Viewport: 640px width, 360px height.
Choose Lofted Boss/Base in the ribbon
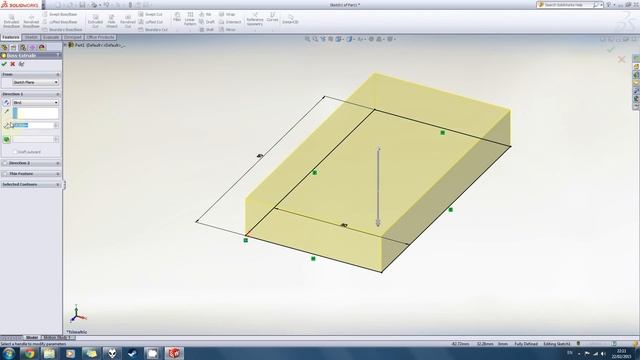pyautogui.click(x=60, y=22)
